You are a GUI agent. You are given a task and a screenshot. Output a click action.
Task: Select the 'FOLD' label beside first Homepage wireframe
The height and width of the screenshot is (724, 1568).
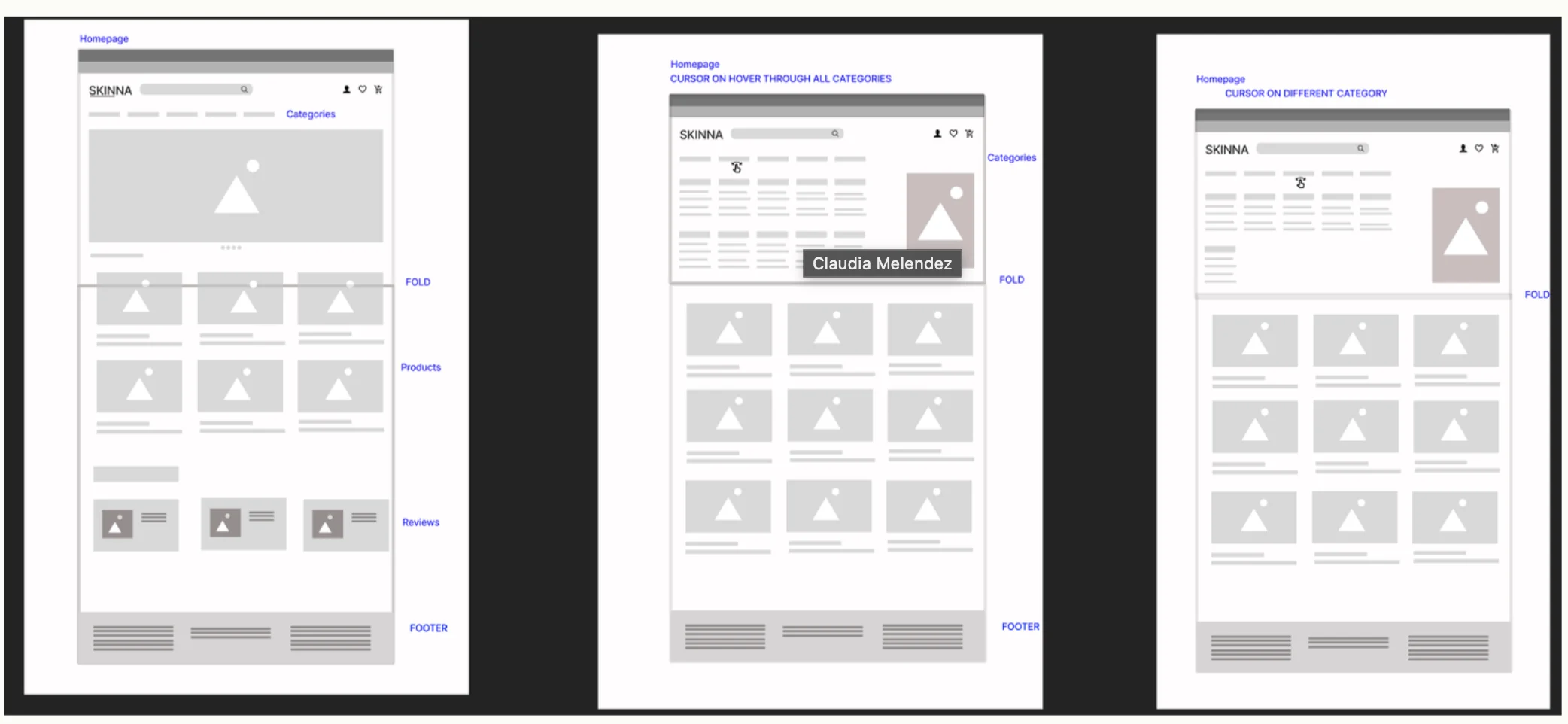[x=418, y=282]
